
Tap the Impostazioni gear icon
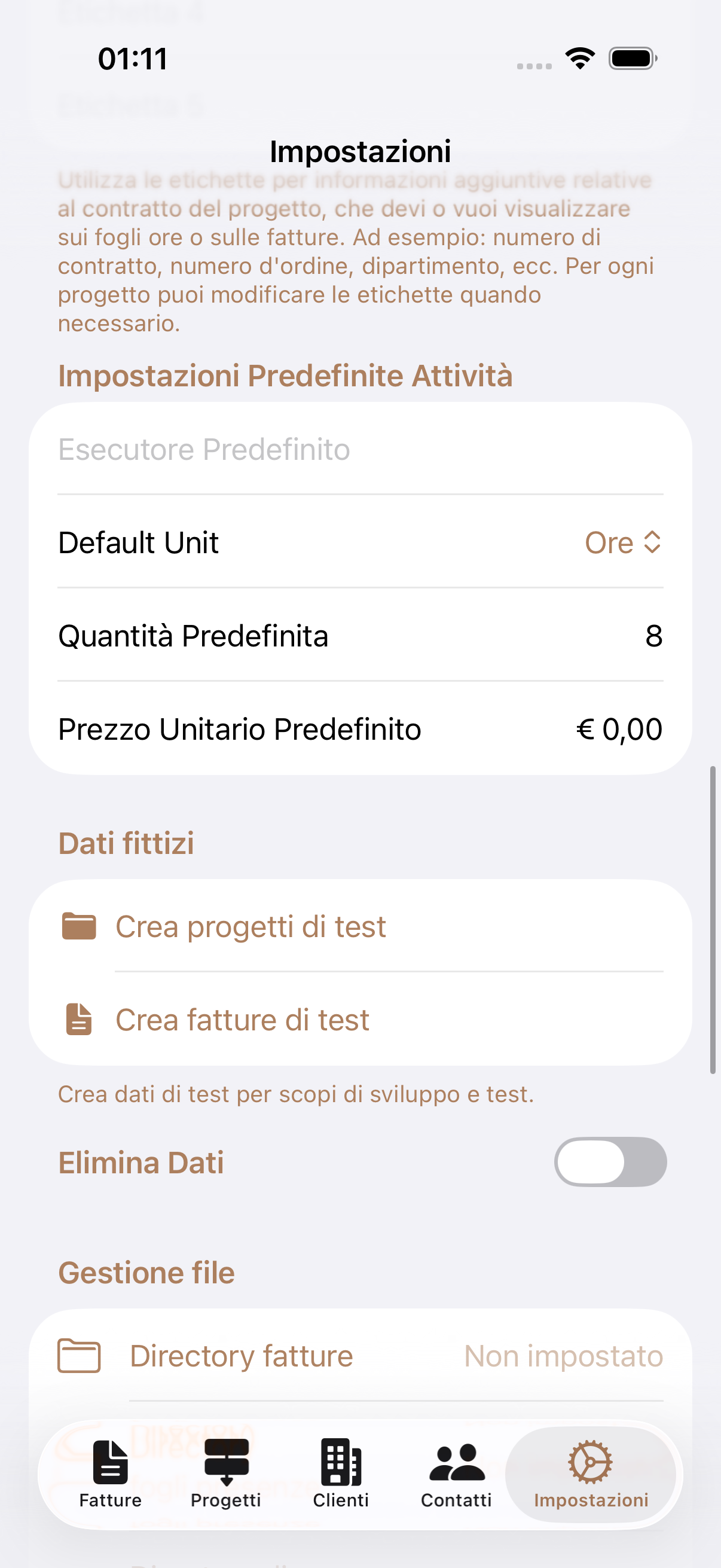[x=590, y=1462]
